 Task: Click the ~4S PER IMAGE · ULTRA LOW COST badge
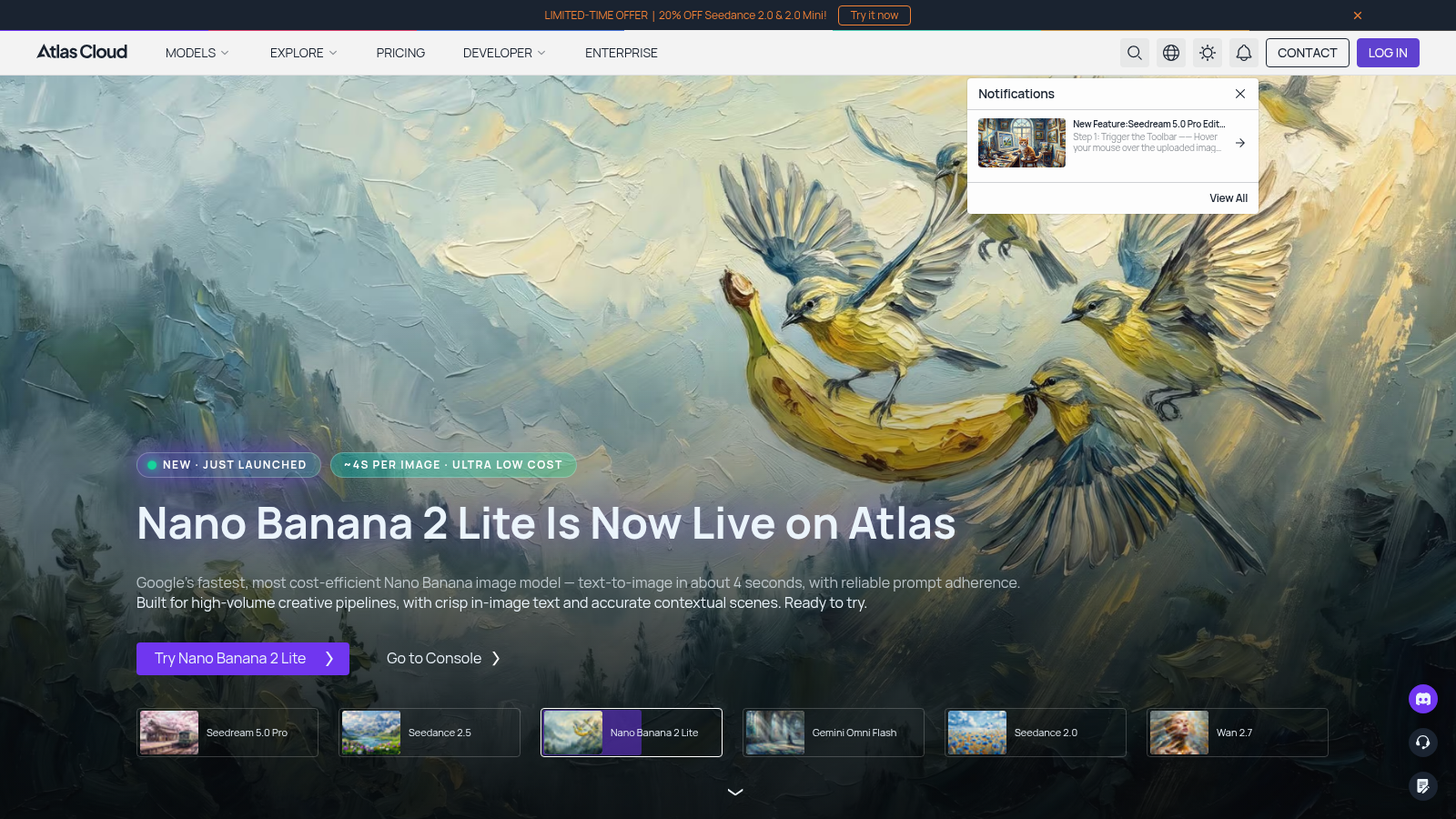[x=453, y=465]
